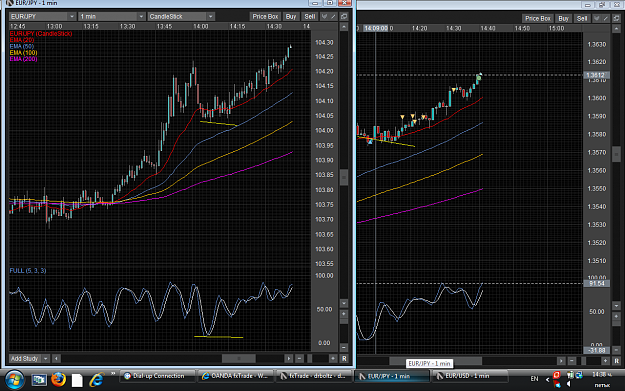
Task: Click the scroll right arrow in right chart bottom bar
Action: (561, 361)
